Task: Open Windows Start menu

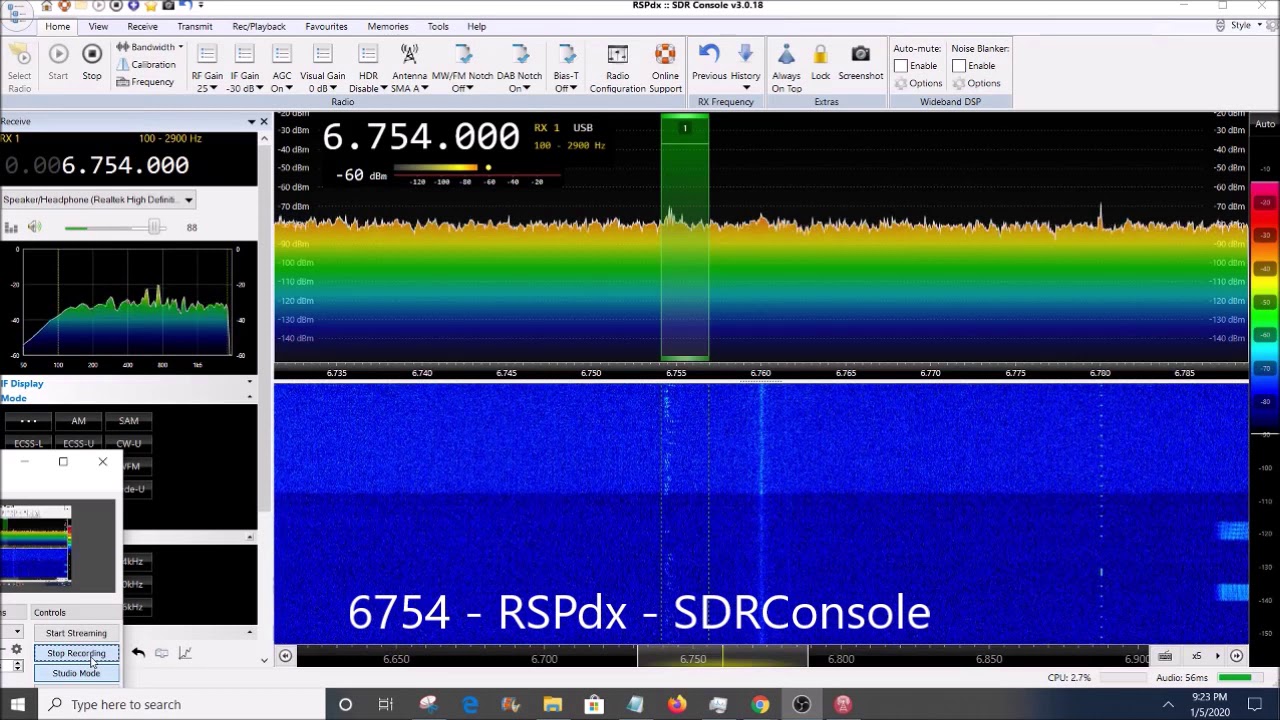Action: click(x=18, y=704)
